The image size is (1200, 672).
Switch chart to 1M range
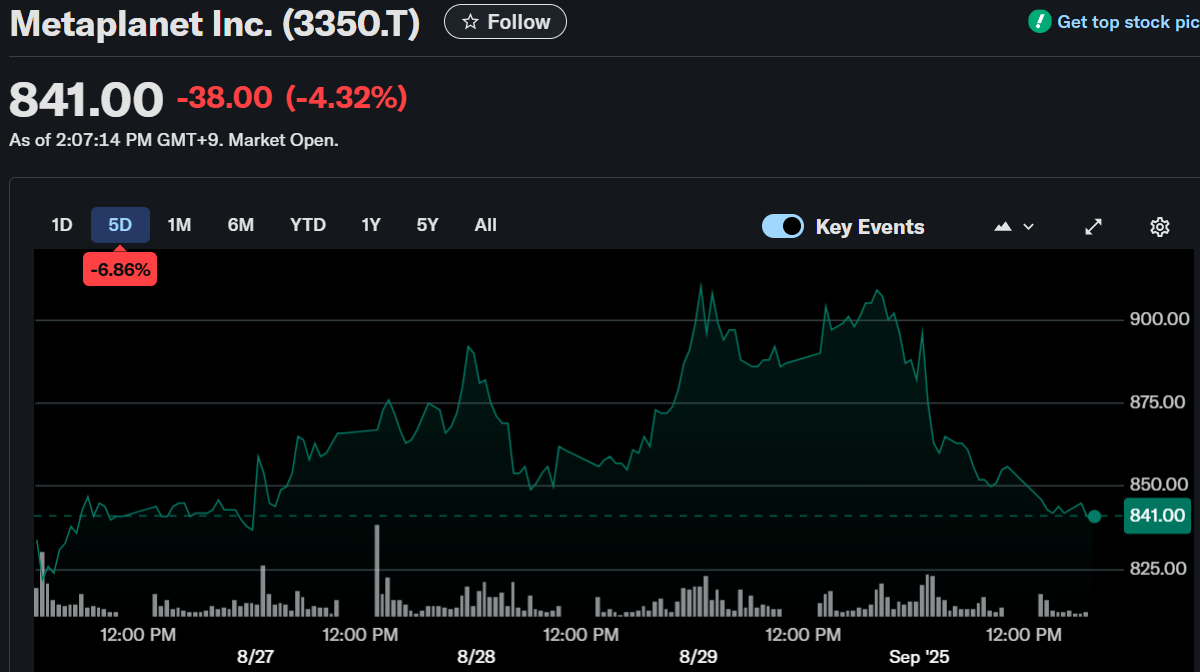179,225
